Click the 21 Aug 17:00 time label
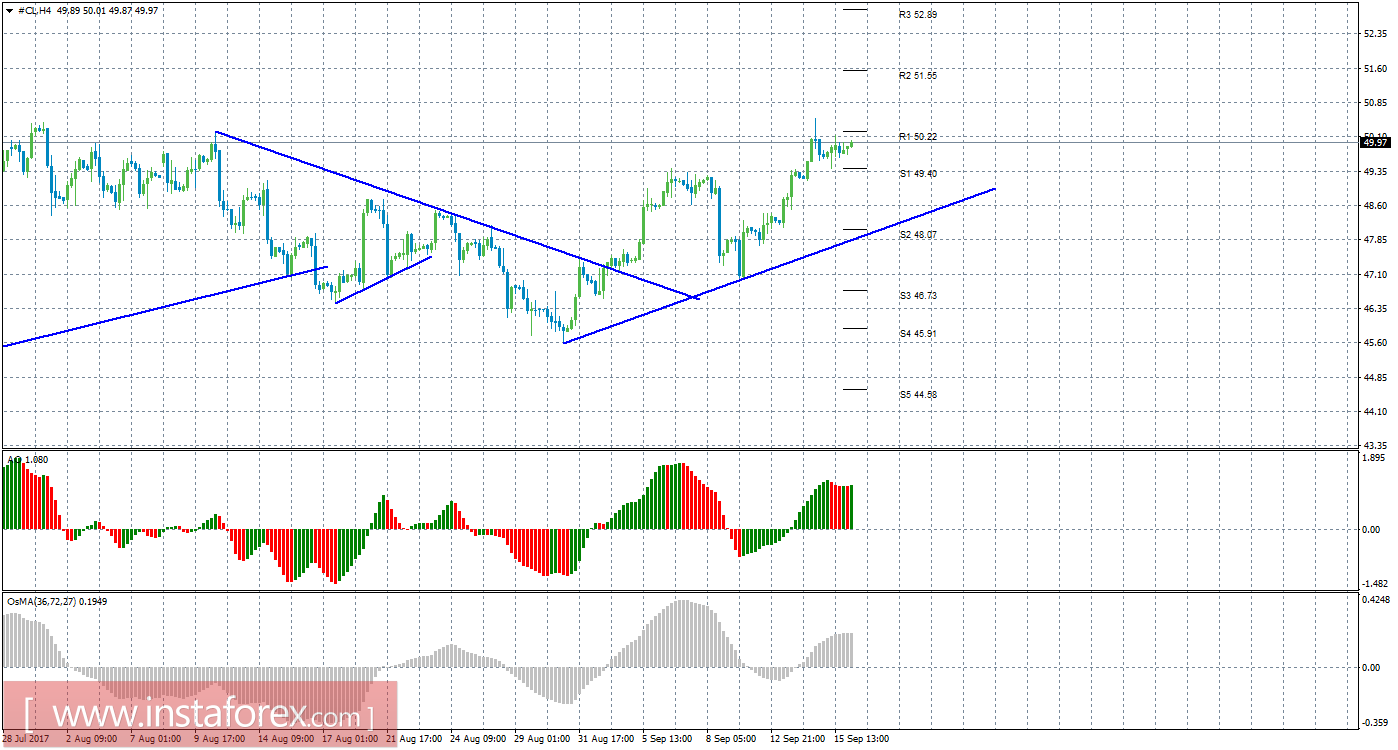 (x=415, y=739)
